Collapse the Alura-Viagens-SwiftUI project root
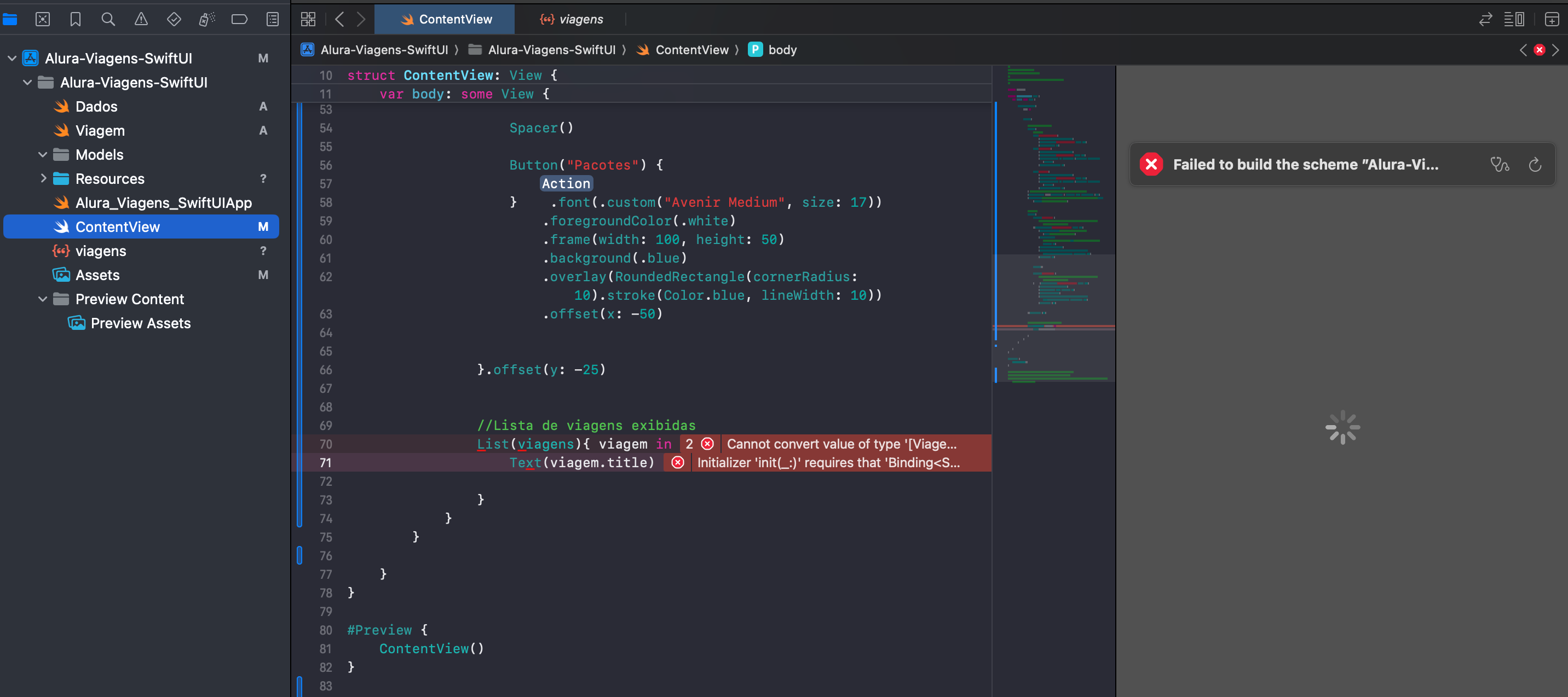Image resolution: width=1568 pixels, height=697 pixels. coord(11,59)
